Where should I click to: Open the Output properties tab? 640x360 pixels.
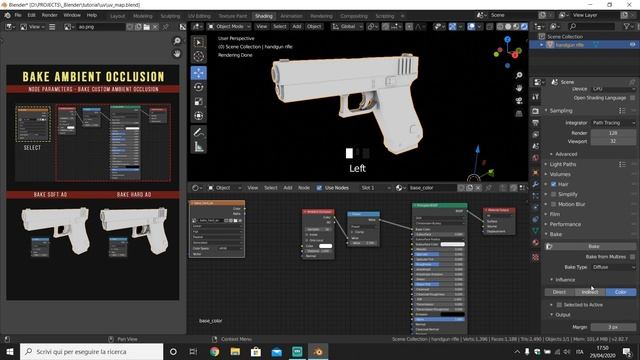[536, 123]
